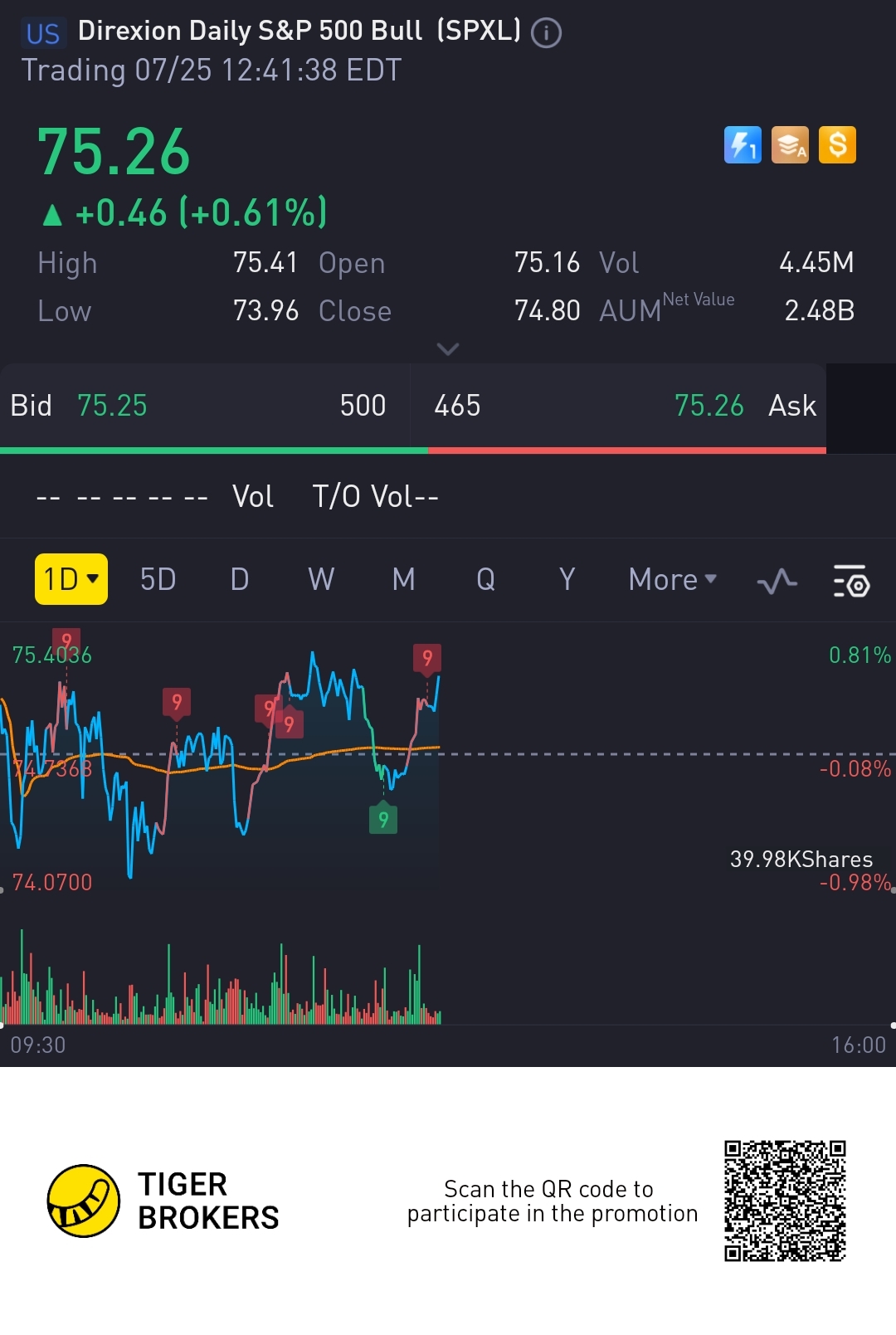This screenshot has height=1335, width=896.
Task: Switch to the Q quarterly chart tab
Action: click(x=485, y=579)
